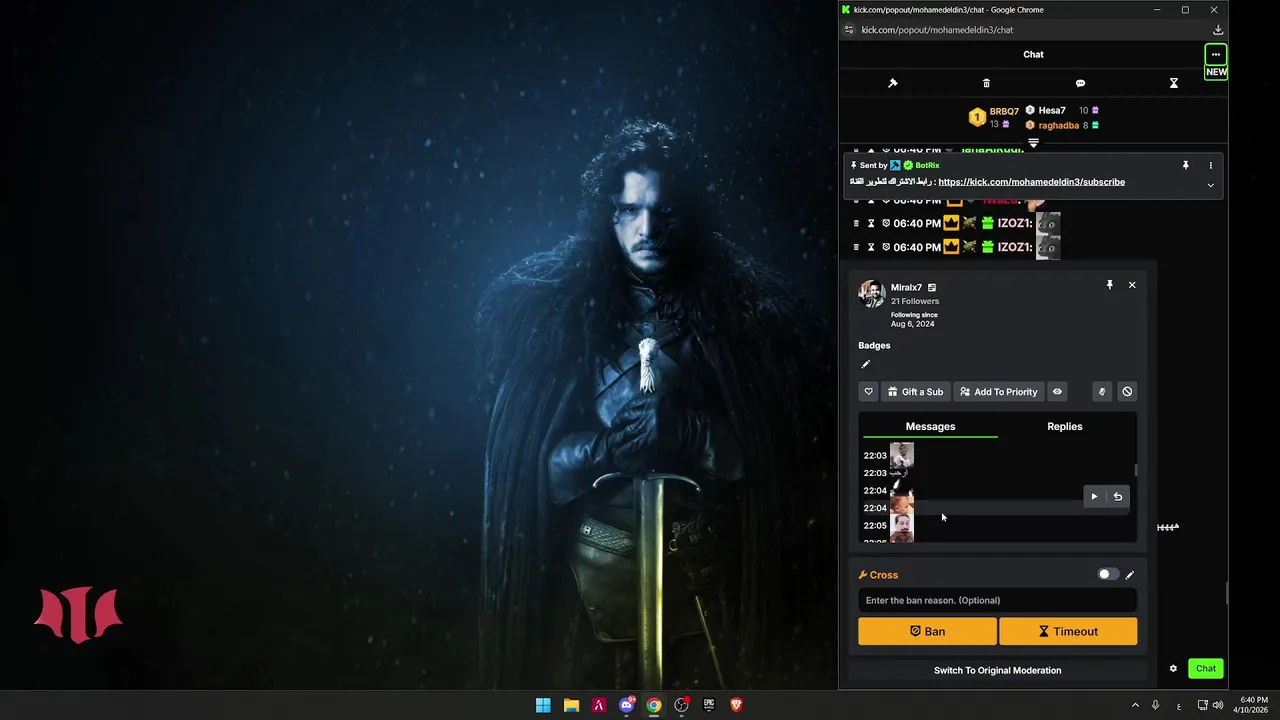Image resolution: width=1280 pixels, height=720 pixels.
Task: Click the emote in the first 22:03 message
Action: point(902,455)
